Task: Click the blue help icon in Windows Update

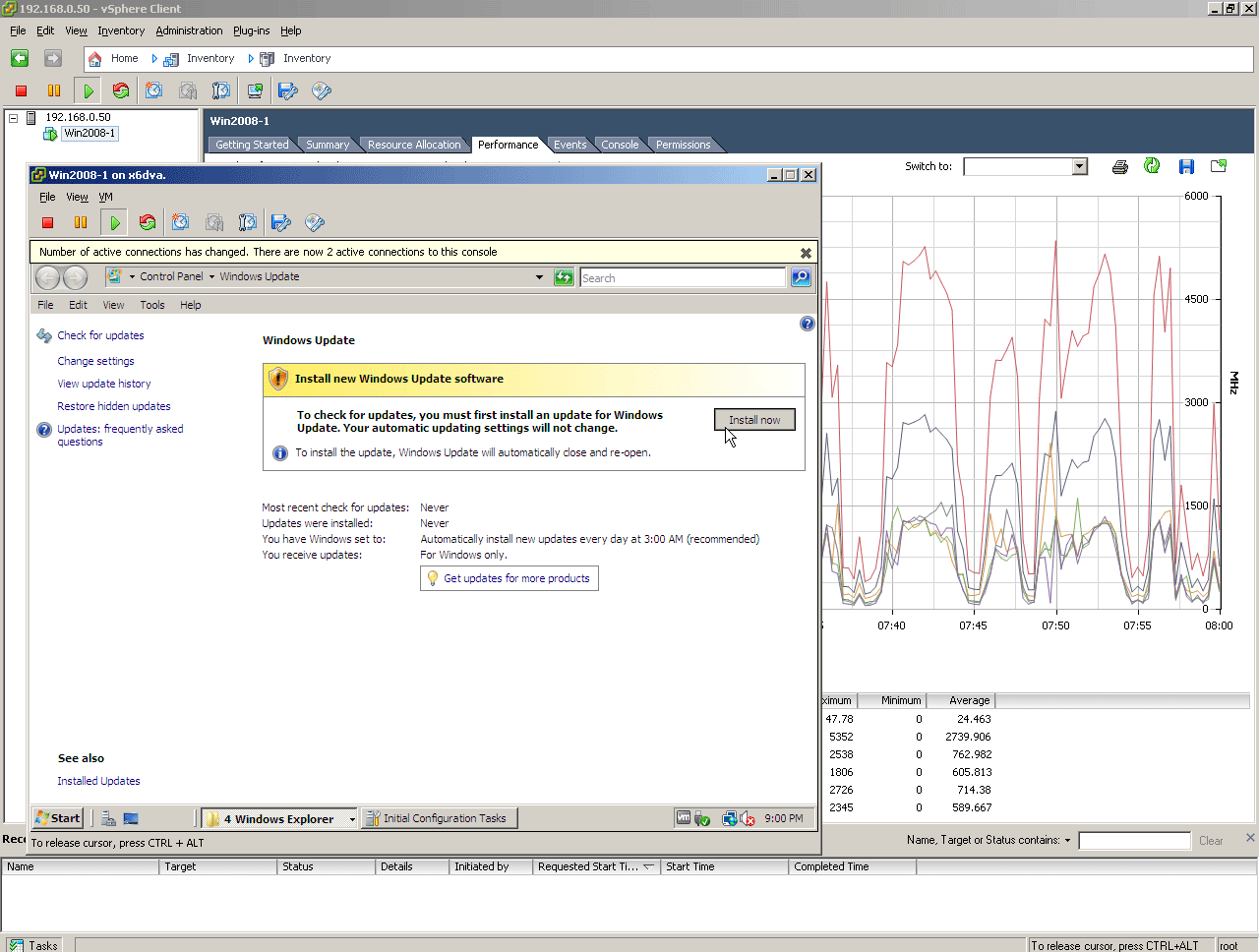Action: pos(808,324)
